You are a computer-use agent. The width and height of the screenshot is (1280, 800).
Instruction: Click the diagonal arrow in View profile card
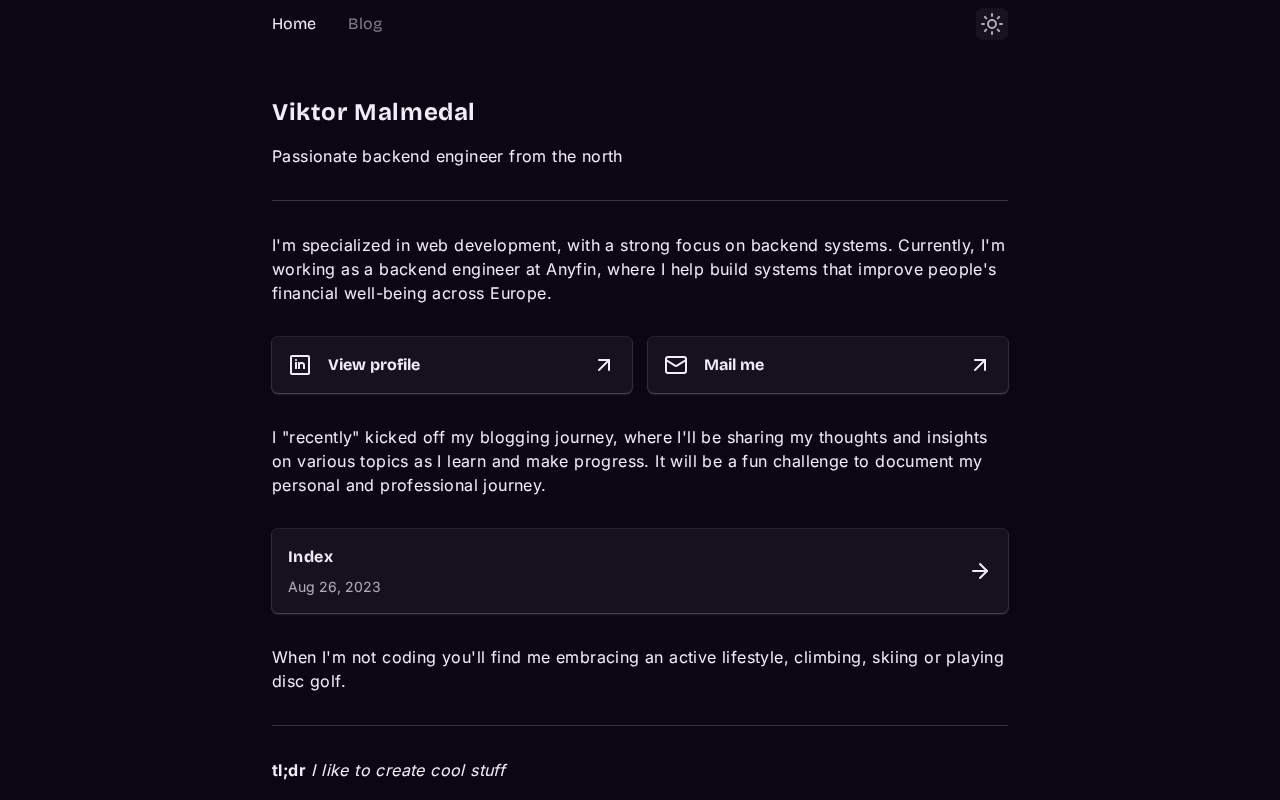click(604, 365)
